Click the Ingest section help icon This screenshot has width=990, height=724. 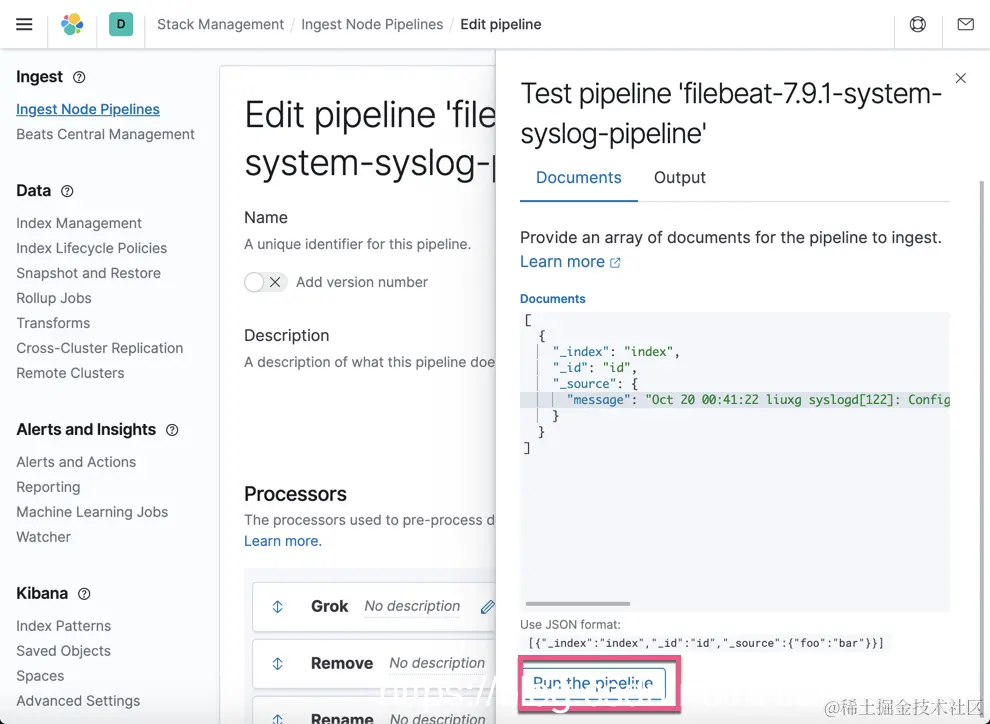(x=80, y=77)
